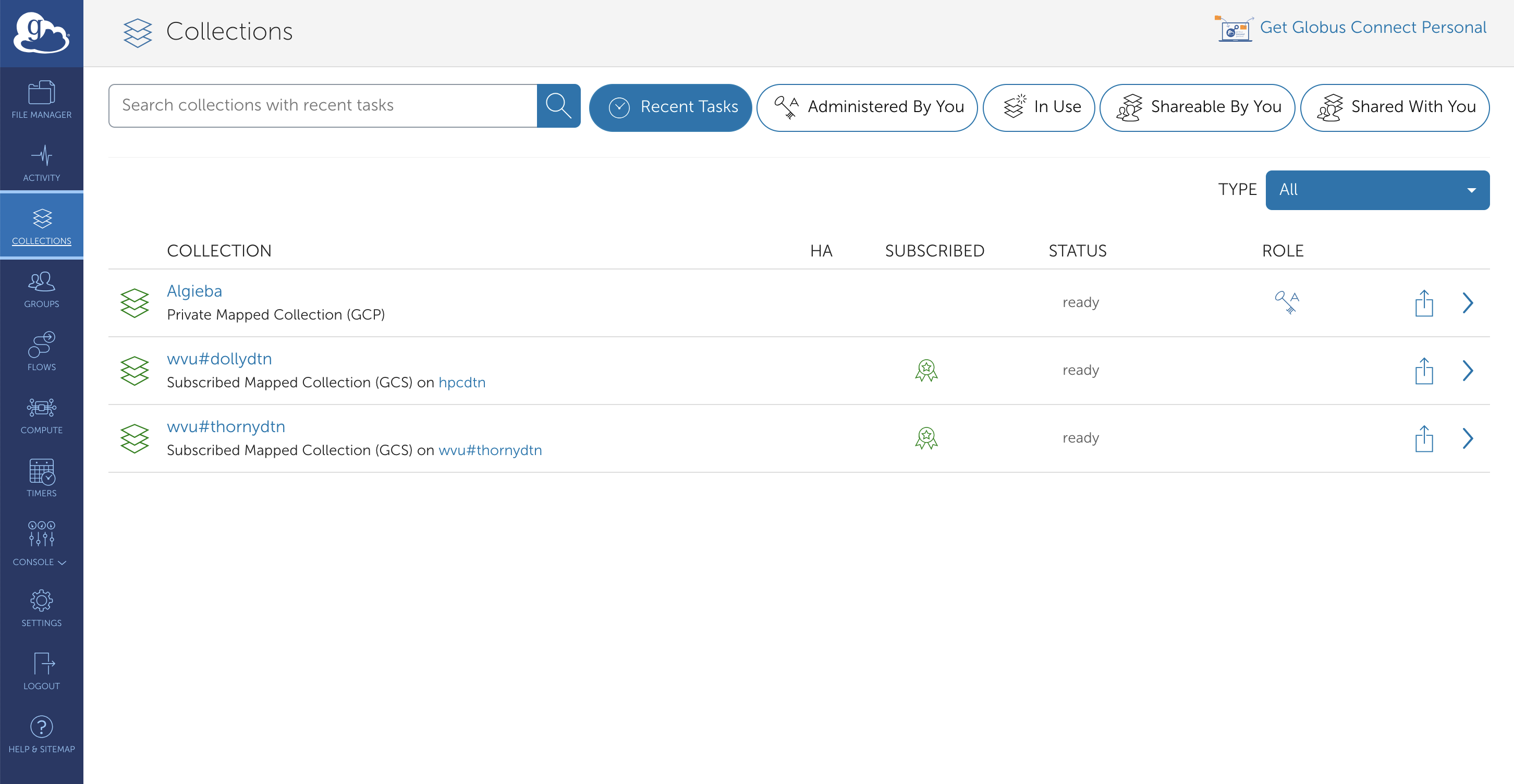Open wvu#dollydtn in File Manager icon
This screenshot has height=784, width=1514.
click(x=1424, y=371)
